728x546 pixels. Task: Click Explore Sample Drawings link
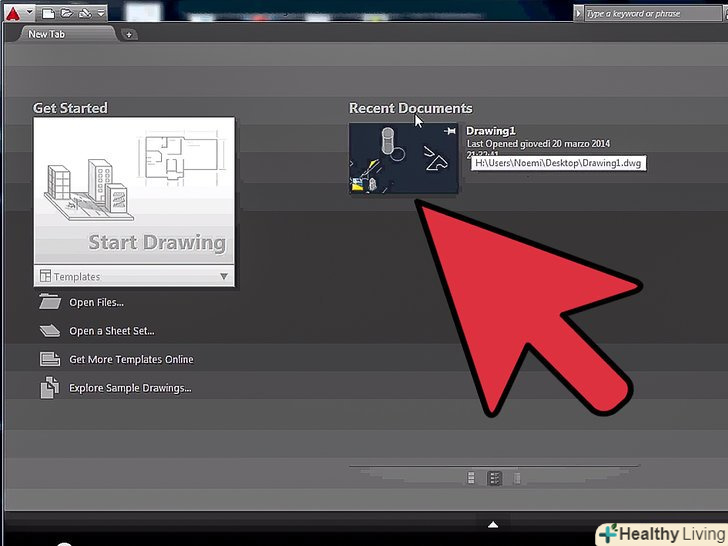point(129,388)
